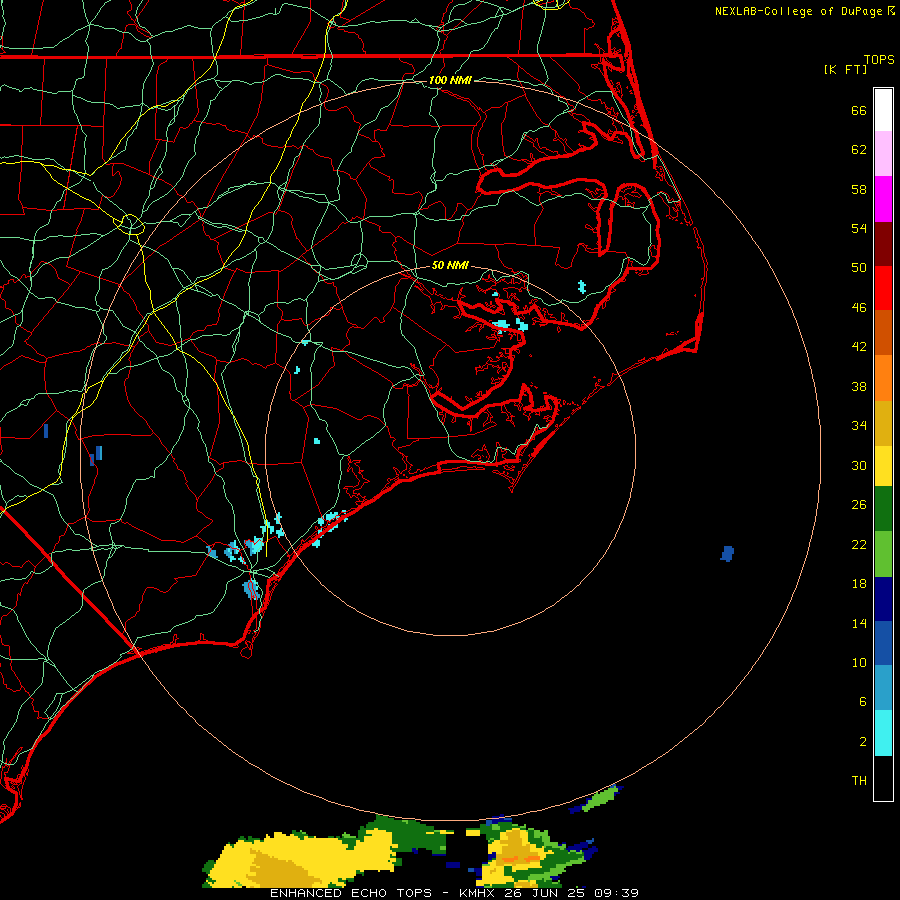Select the 58 legend value

pyautogui.click(x=859, y=189)
